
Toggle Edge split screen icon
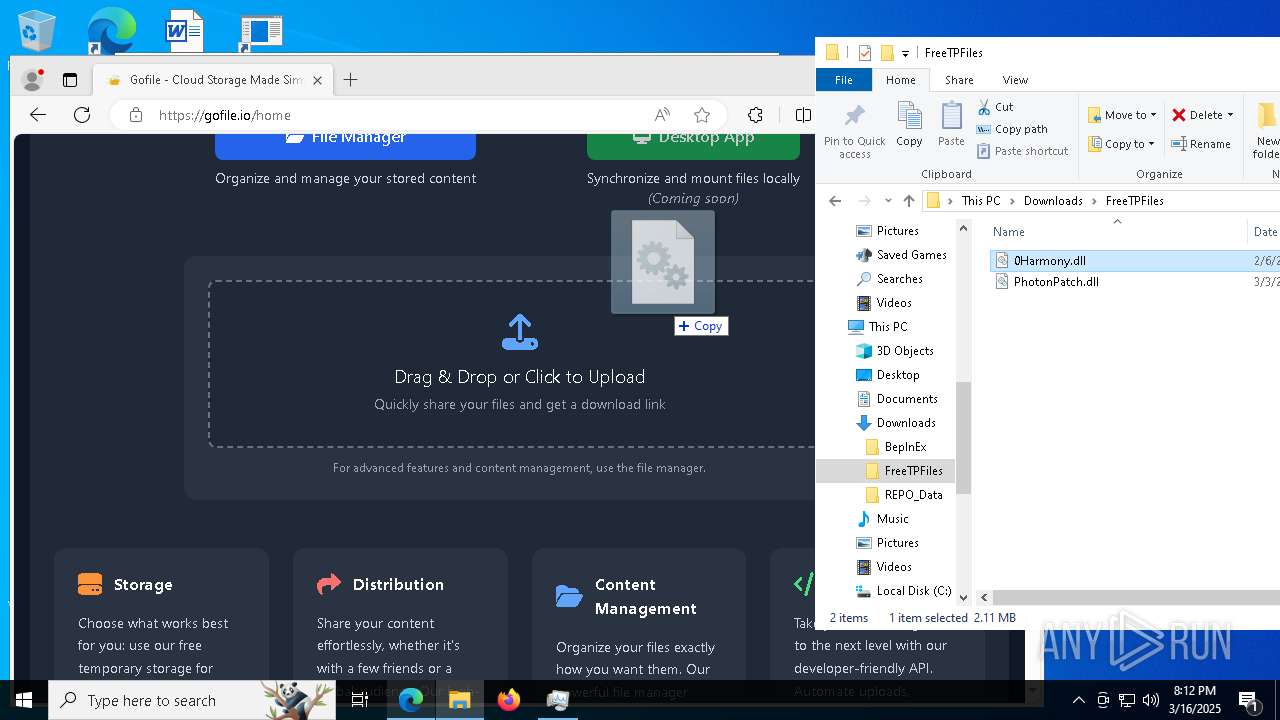pyautogui.click(x=802, y=115)
